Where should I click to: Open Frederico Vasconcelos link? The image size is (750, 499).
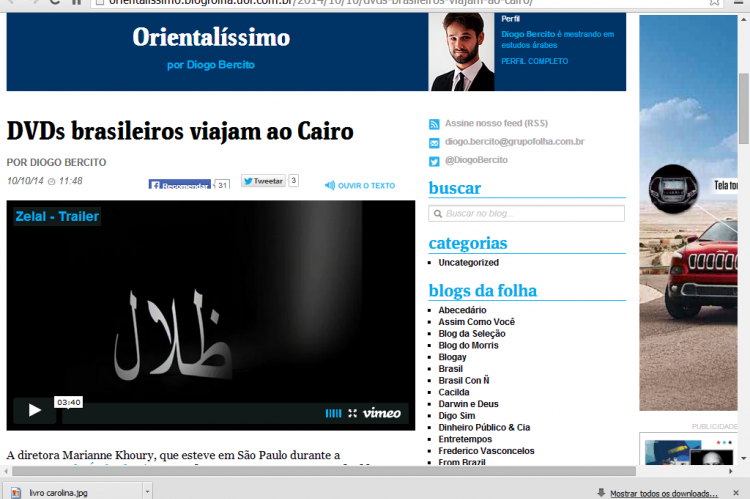click(486, 451)
